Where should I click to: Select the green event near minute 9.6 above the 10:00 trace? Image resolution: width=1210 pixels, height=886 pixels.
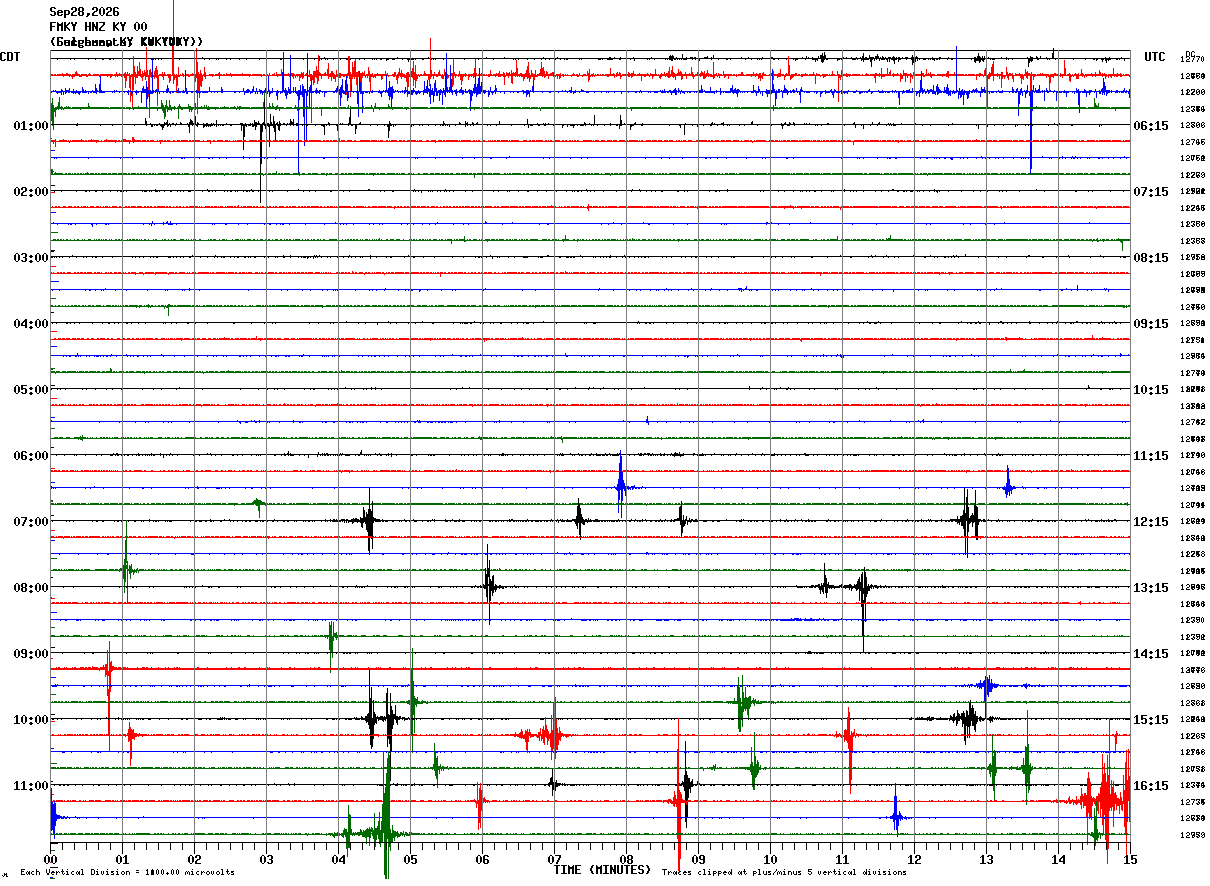tap(742, 703)
